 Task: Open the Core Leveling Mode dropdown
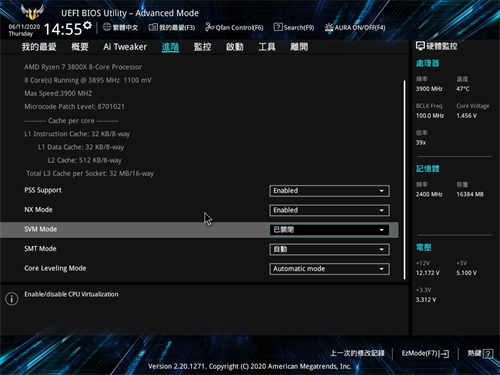pyautogui.click(x=329, y=269)
